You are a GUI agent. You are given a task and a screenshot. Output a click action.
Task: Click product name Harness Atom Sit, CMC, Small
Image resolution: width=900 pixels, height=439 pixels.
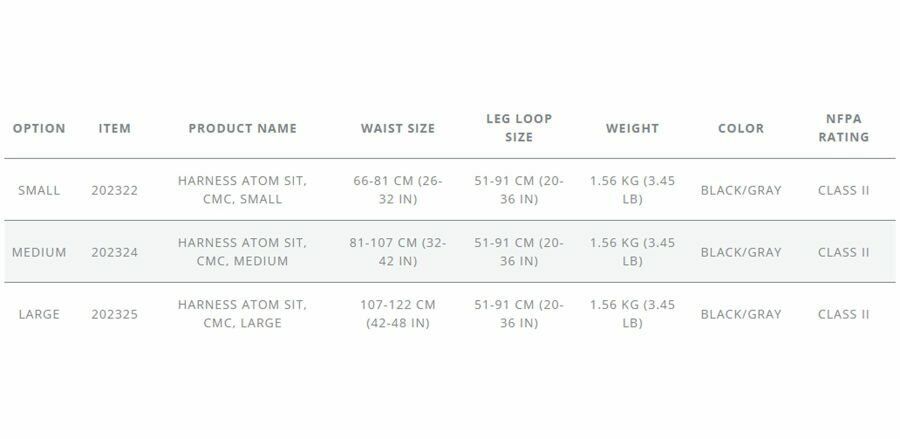(242, 190)
